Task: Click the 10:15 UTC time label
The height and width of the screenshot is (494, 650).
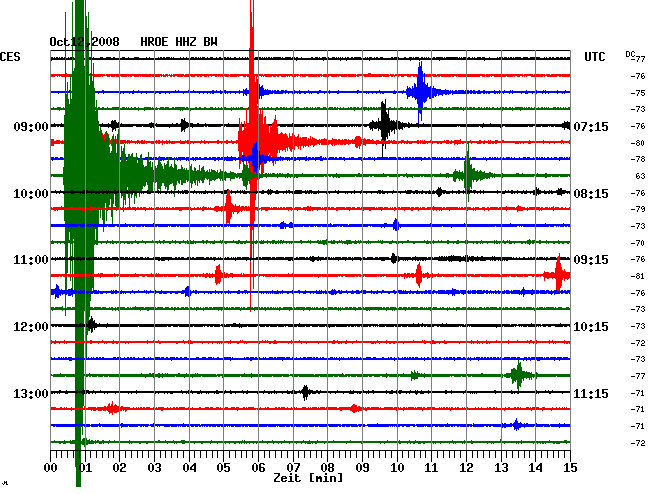Action: [x=591, y=327]
